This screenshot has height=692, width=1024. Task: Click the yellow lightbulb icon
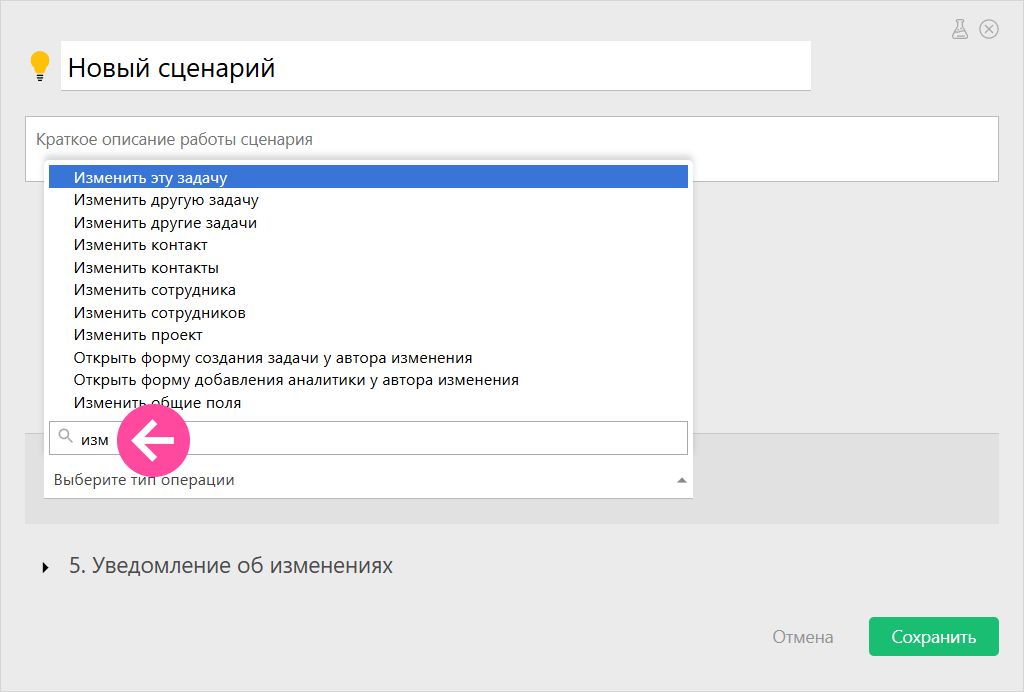click(40, 66)
